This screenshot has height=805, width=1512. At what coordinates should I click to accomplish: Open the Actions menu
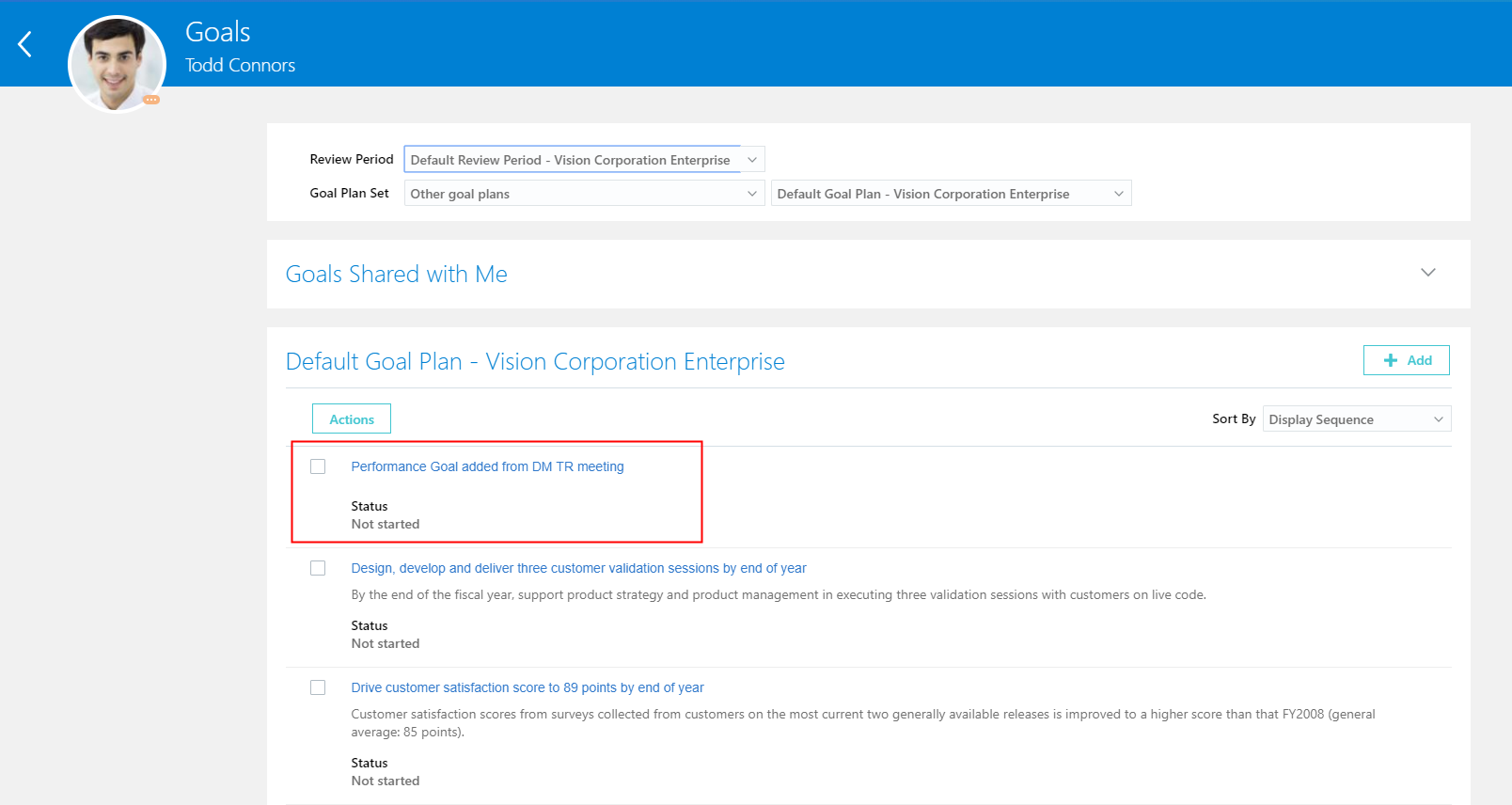point(352,419)
